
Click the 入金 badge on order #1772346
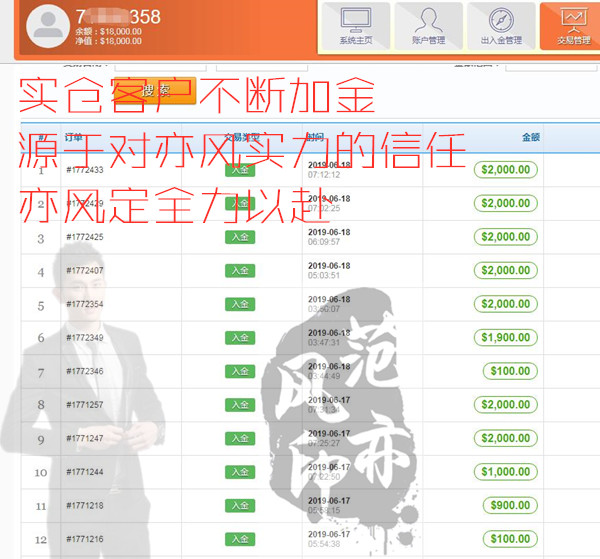(240, 371)
